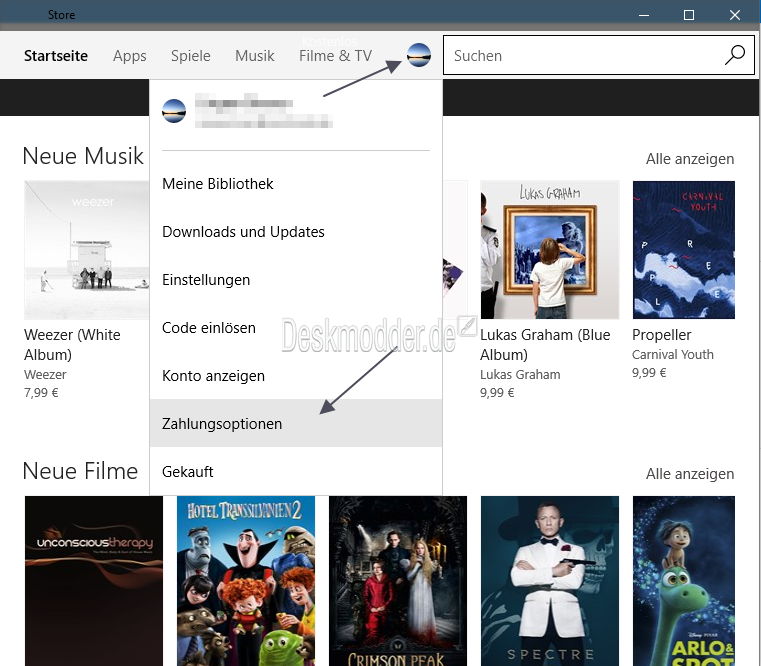Screen dimensions: 761x666
Task: Click the 7,99 € price under Weezer
Action: (41, 392)
